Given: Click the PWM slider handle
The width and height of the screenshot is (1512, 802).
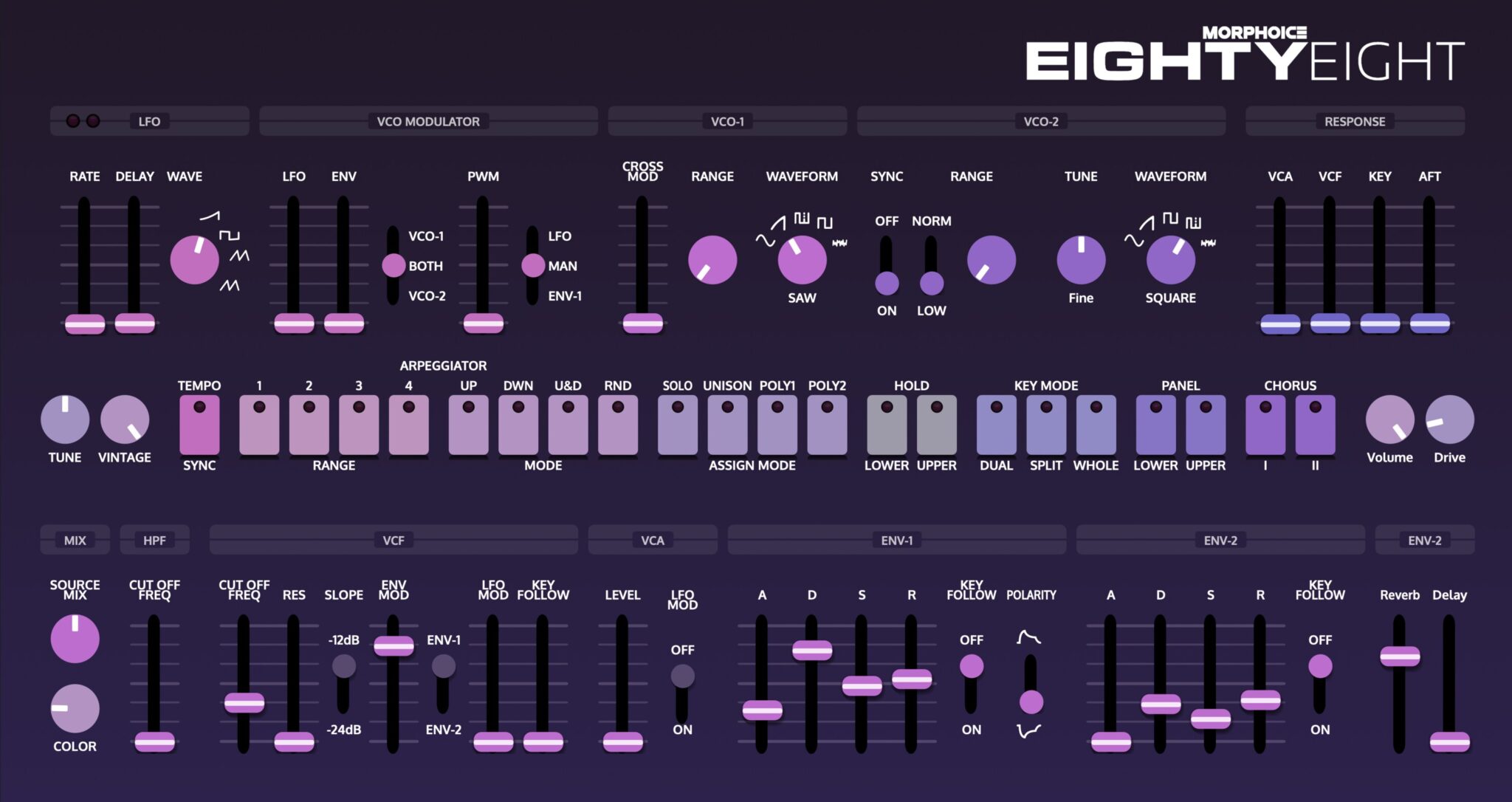Looking at the screenshot, I should (483, 323).
